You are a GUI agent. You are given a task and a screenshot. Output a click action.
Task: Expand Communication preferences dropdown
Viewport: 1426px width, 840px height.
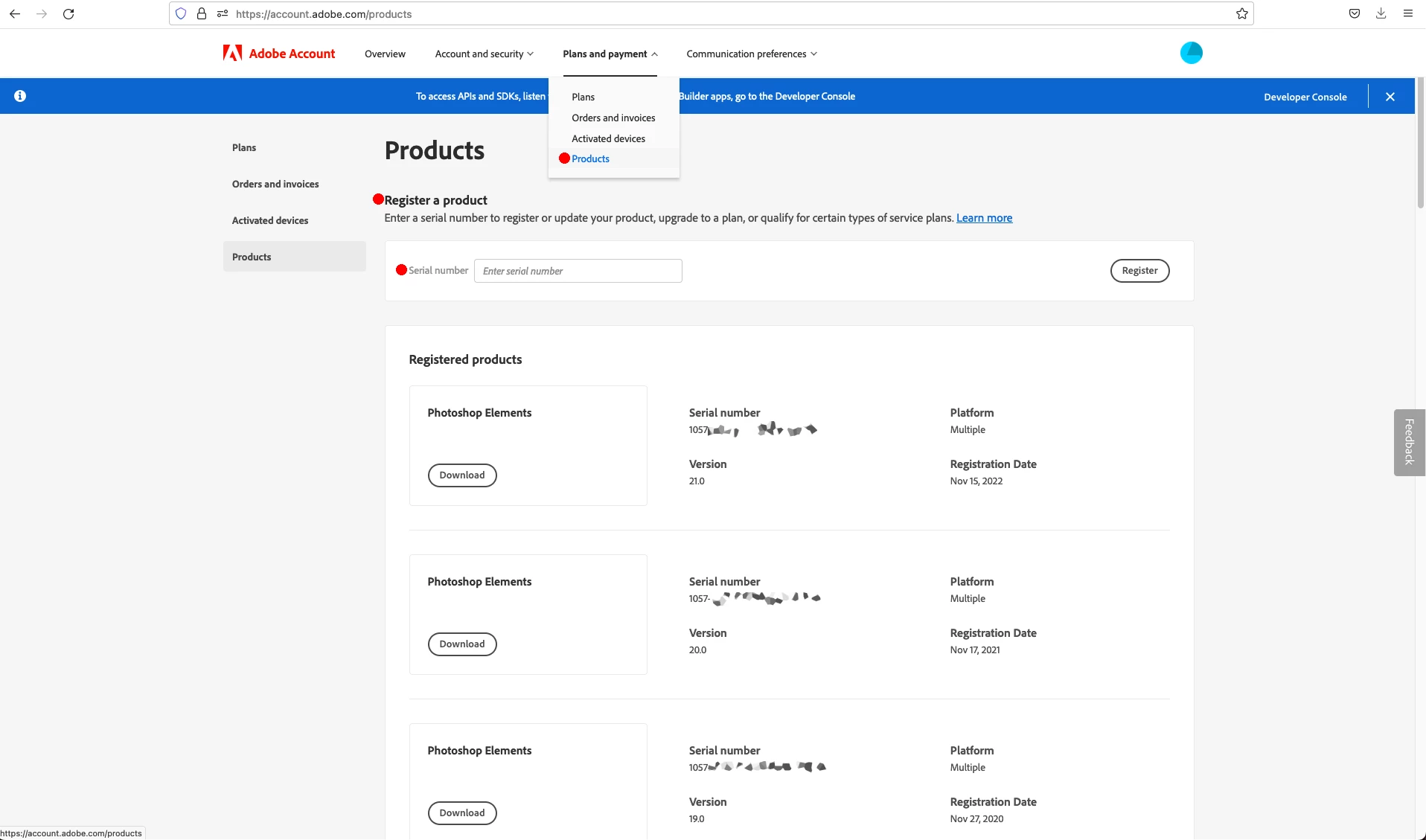click(752, 54)
